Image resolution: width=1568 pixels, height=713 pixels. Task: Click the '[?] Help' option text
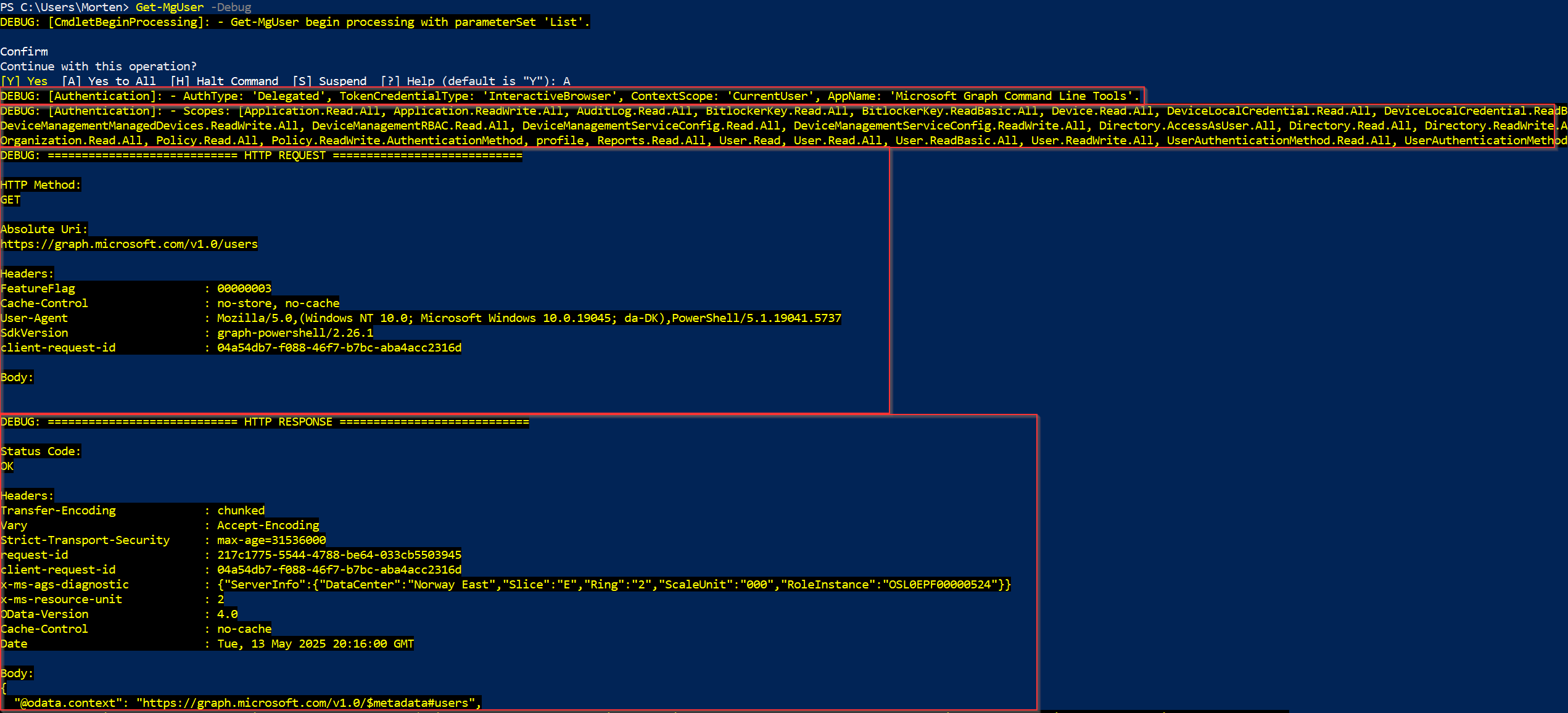click(408, 81)
